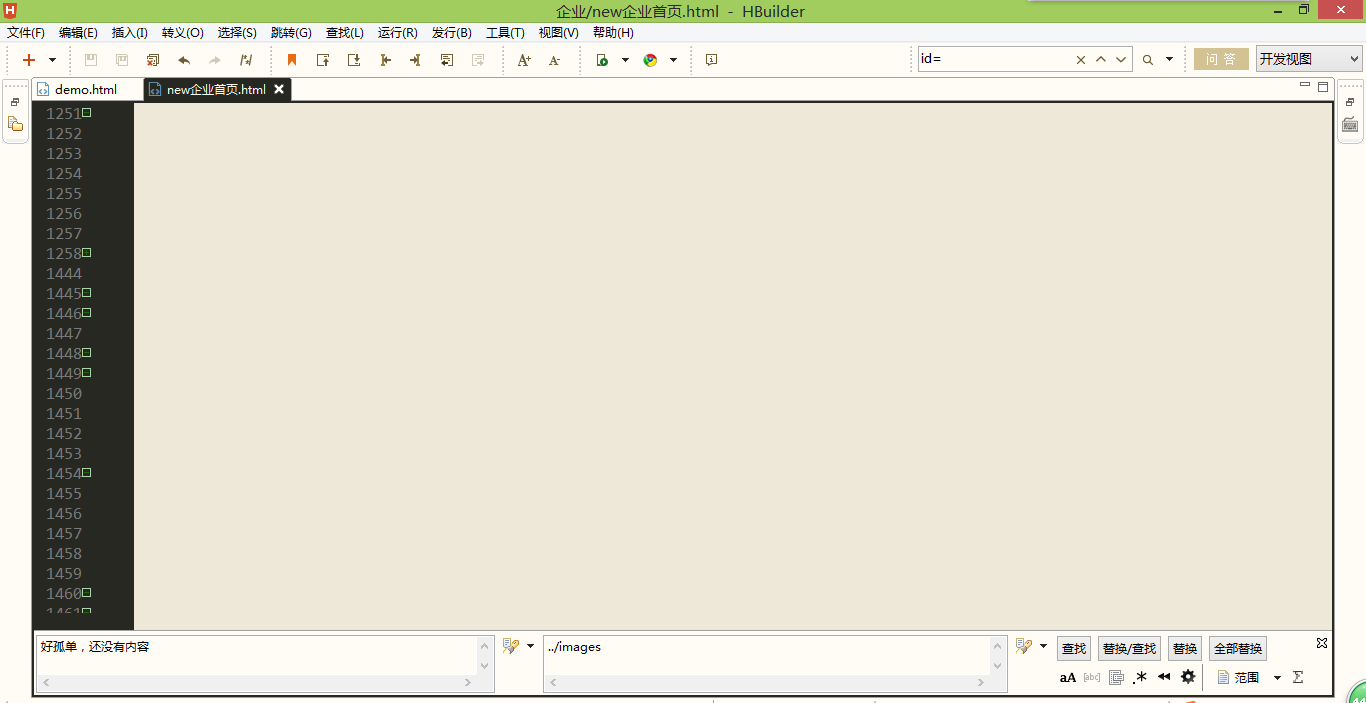Viewport: 1366px width, 703px height.
Task: Toggle code fold marker at line 1454
Action: coord(87,472)
